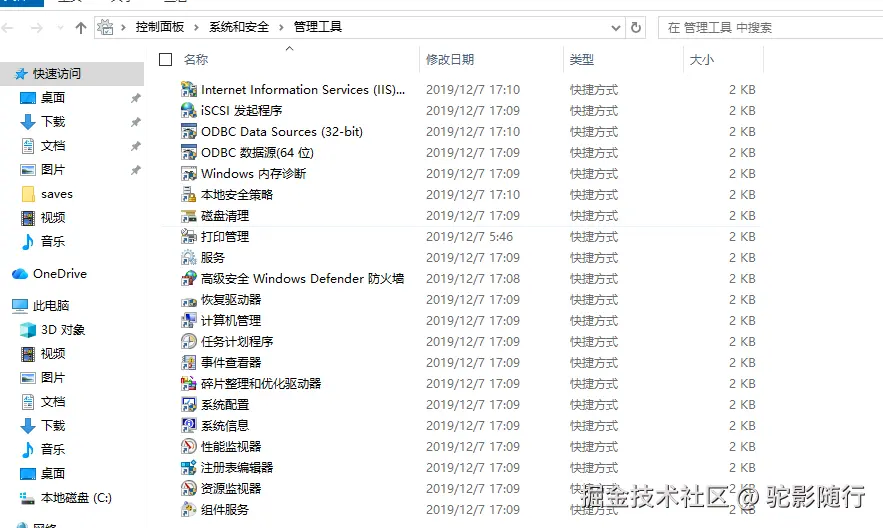Screen dimensions: 883x528
Task: Open the Internet Information Services (IIS) shortcut icon
Action: coord(189,90)
